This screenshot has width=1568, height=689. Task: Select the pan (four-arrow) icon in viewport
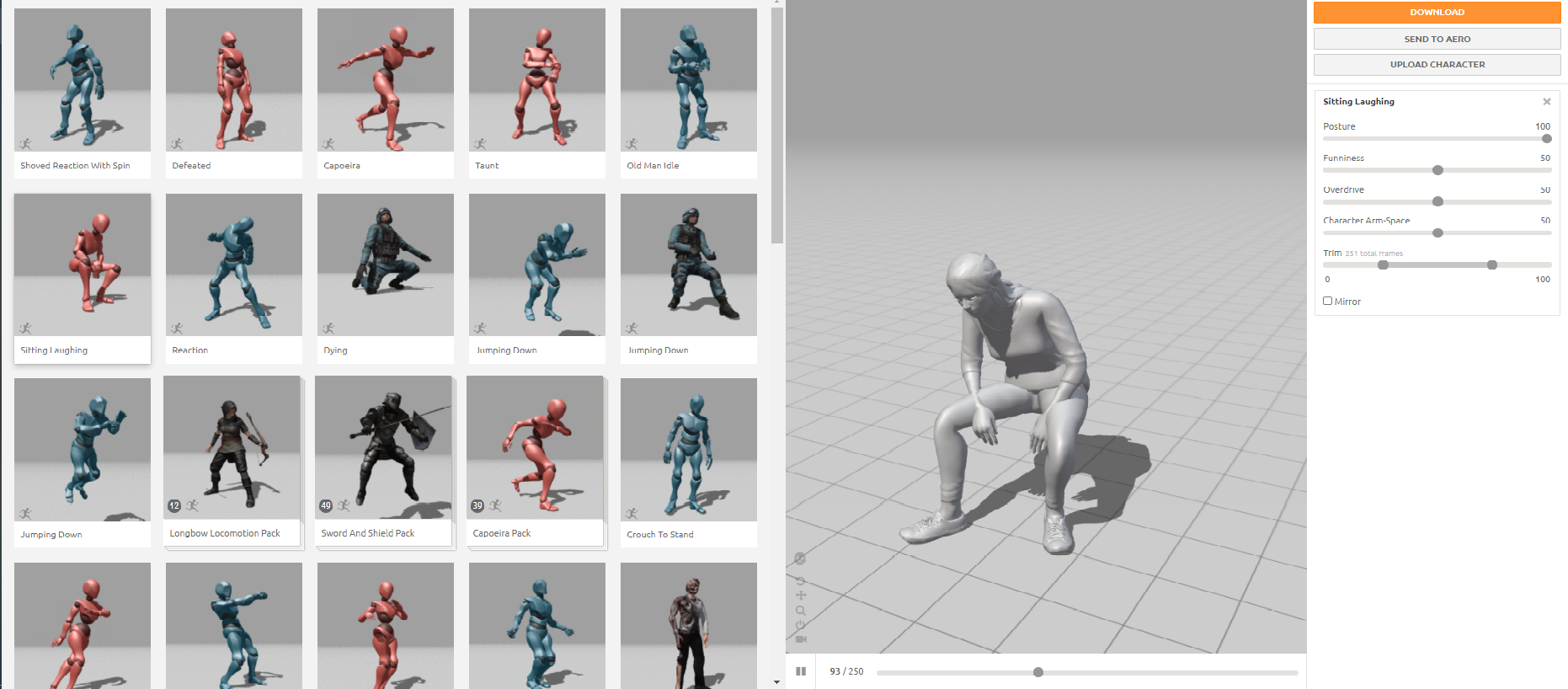[x=800, y=596]
